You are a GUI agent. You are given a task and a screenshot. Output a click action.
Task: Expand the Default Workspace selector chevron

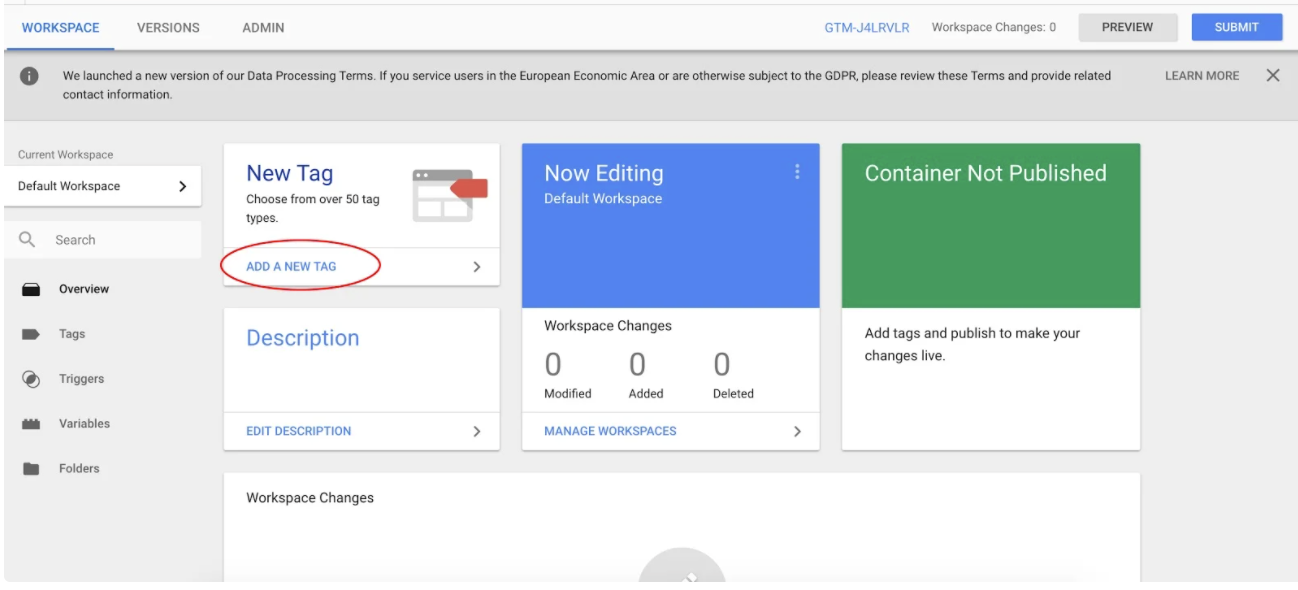(x=182, y=186)
